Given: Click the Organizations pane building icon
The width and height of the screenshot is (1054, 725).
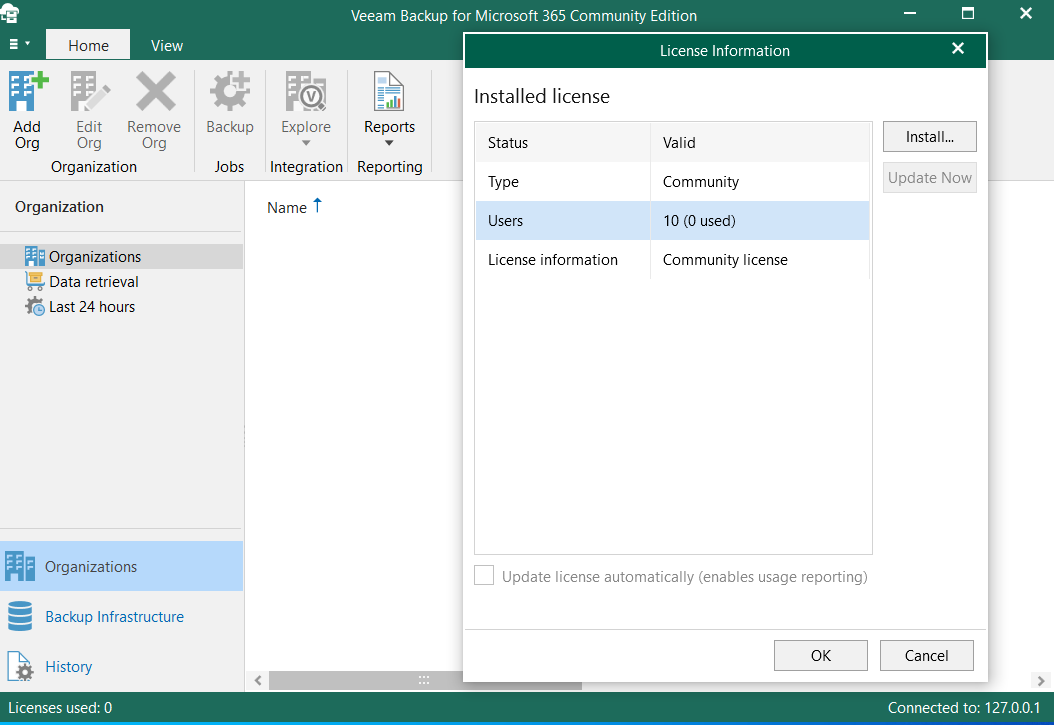Looking at the screenshot, I should [x=20, y=566].
